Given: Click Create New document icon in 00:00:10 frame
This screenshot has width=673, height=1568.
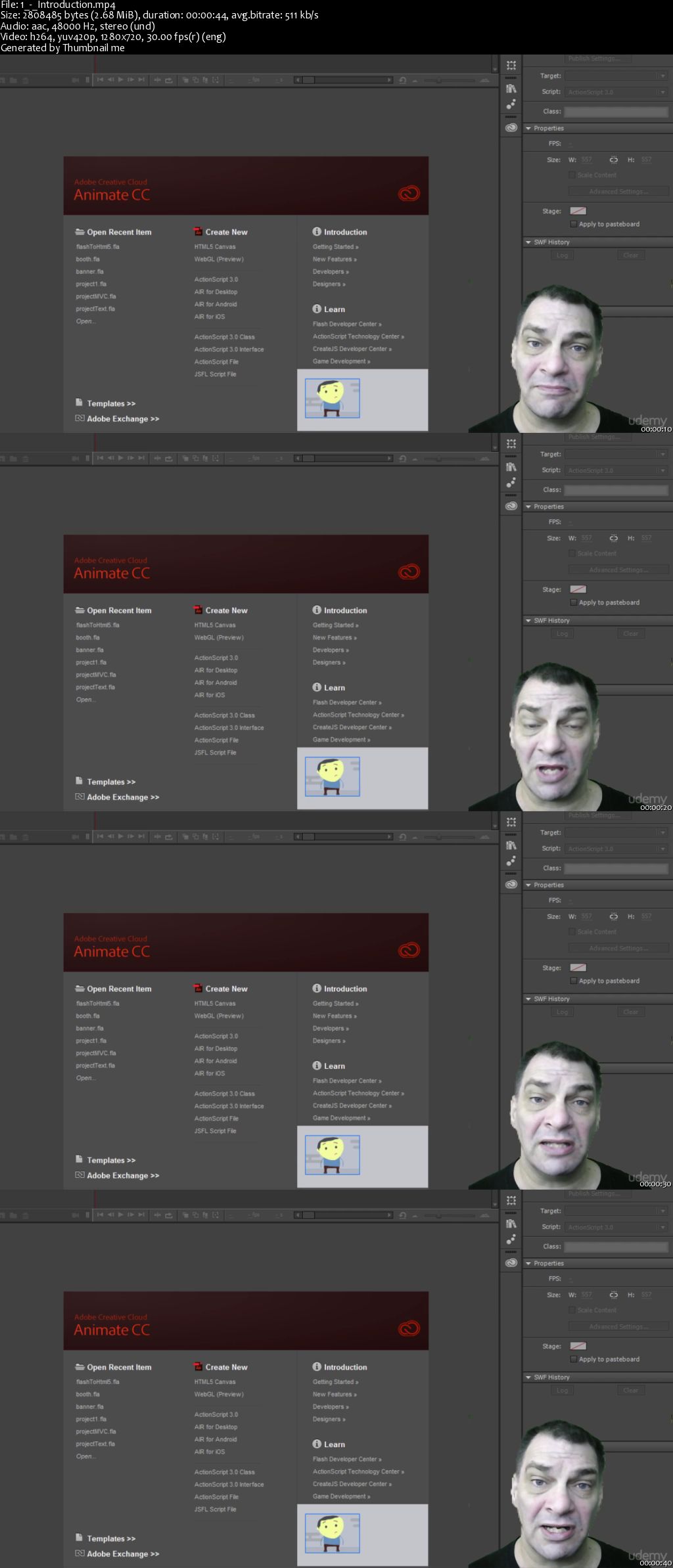Looking at the screenshot, I should click(198, 232).
